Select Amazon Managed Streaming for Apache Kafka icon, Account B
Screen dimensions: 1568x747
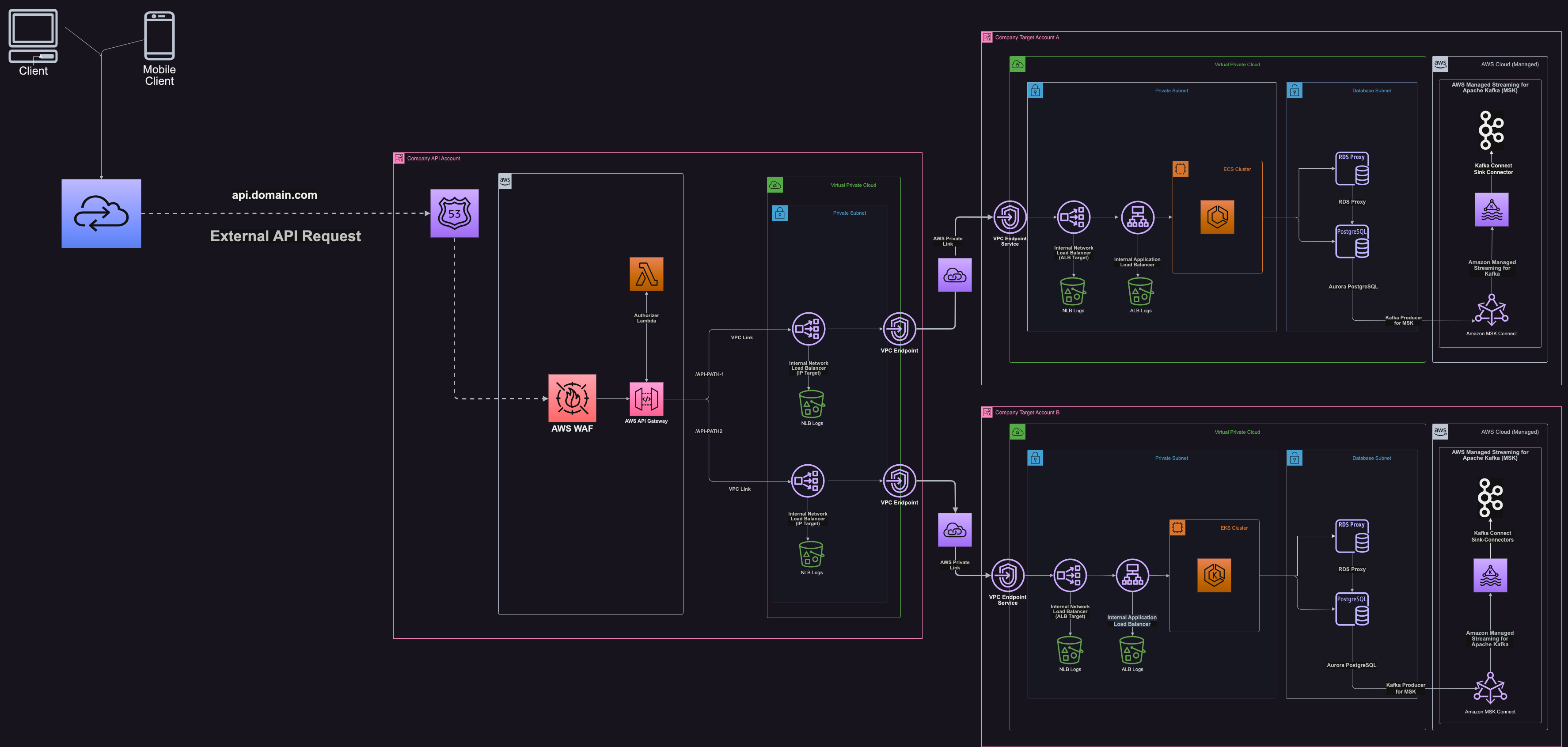pos(1490,575)
